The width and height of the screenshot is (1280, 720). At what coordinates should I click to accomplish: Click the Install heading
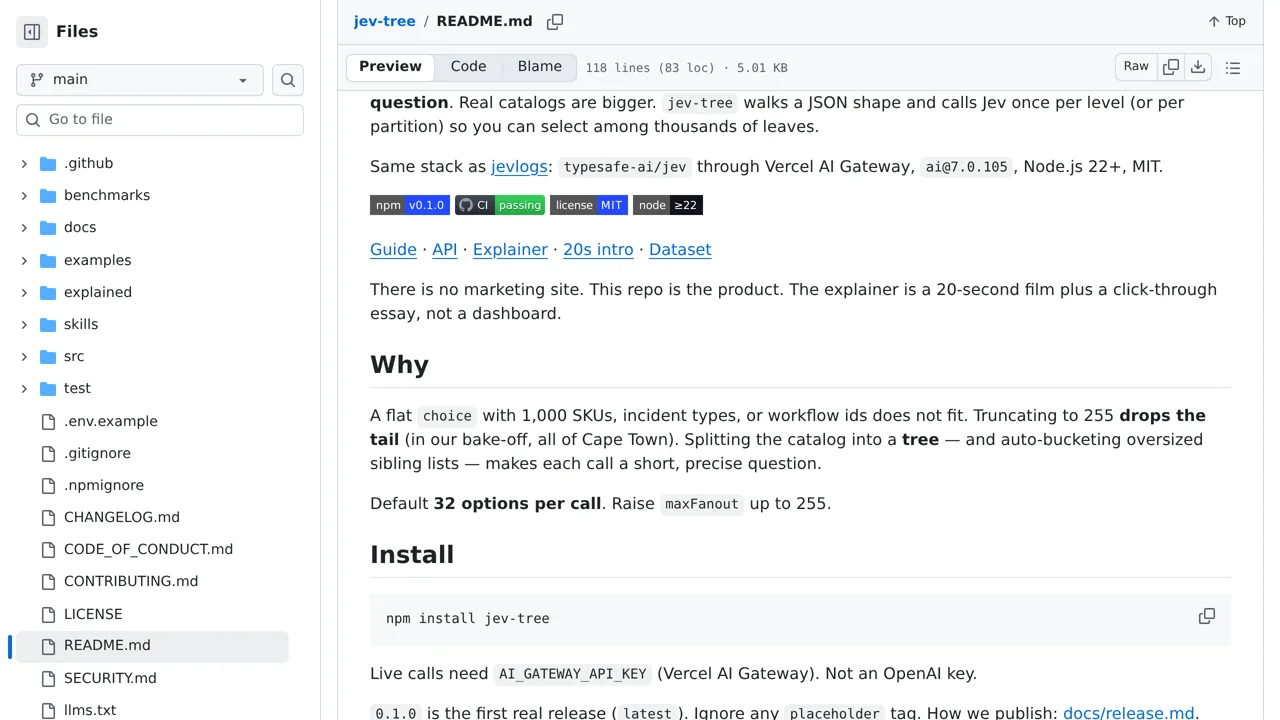pyautogui.click(x=412, y=554)
